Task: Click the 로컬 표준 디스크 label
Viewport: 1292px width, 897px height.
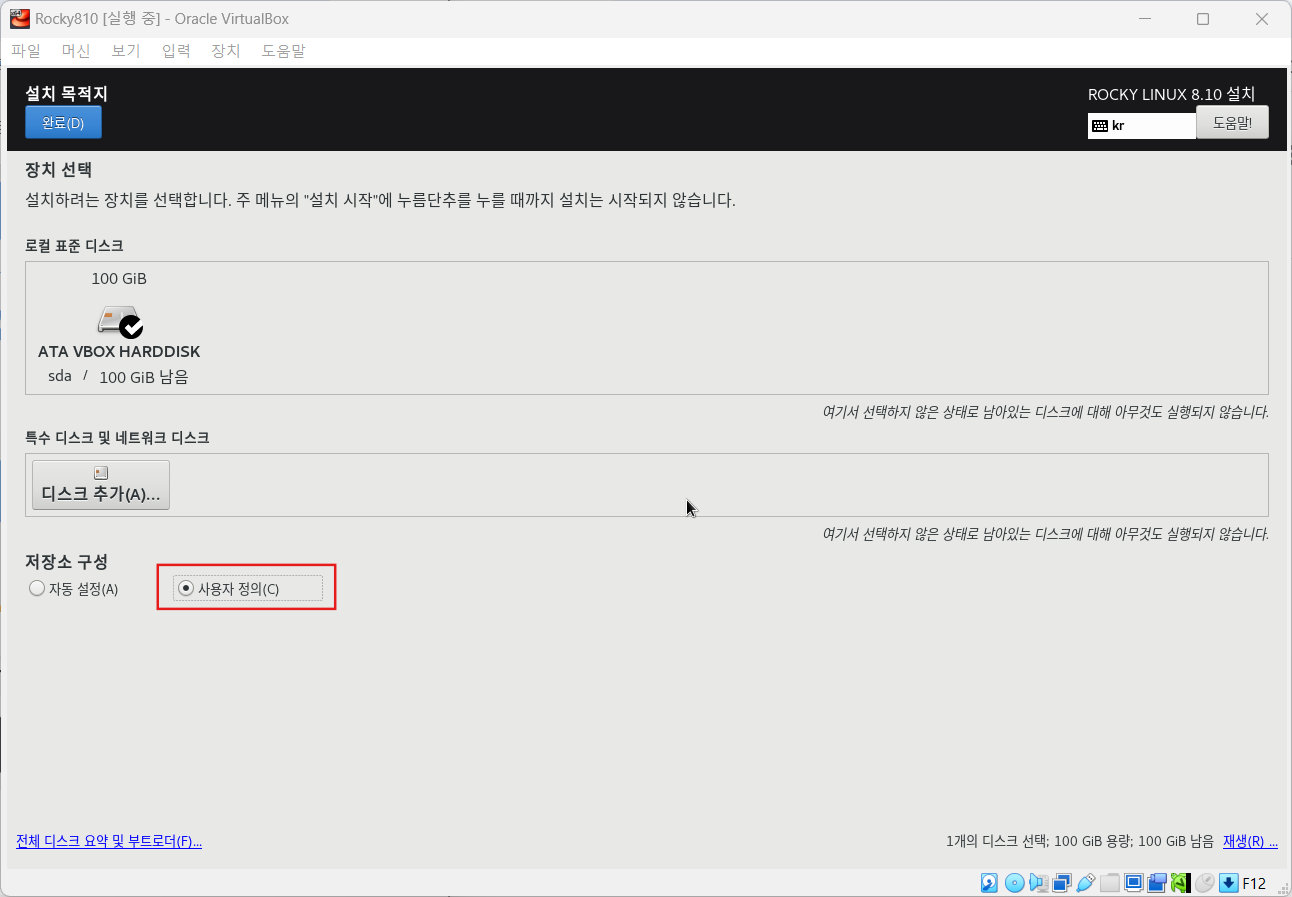Action: pyautogui.click(x=74, y=245)
